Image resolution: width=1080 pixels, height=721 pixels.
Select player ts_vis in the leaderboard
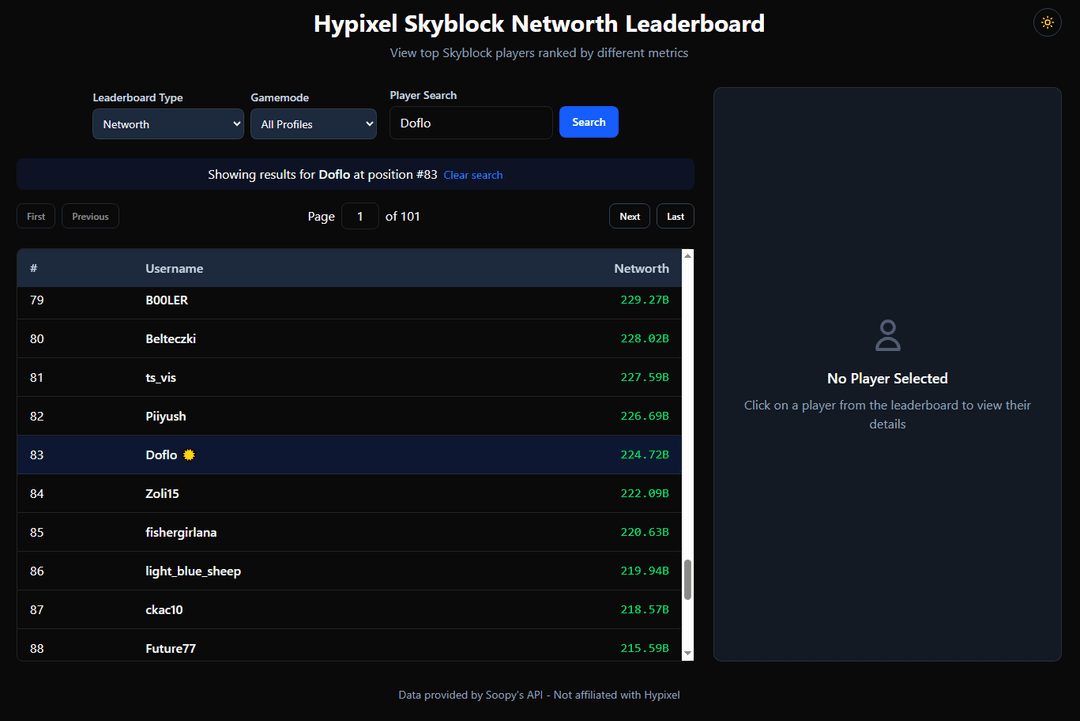pos(160,377)
